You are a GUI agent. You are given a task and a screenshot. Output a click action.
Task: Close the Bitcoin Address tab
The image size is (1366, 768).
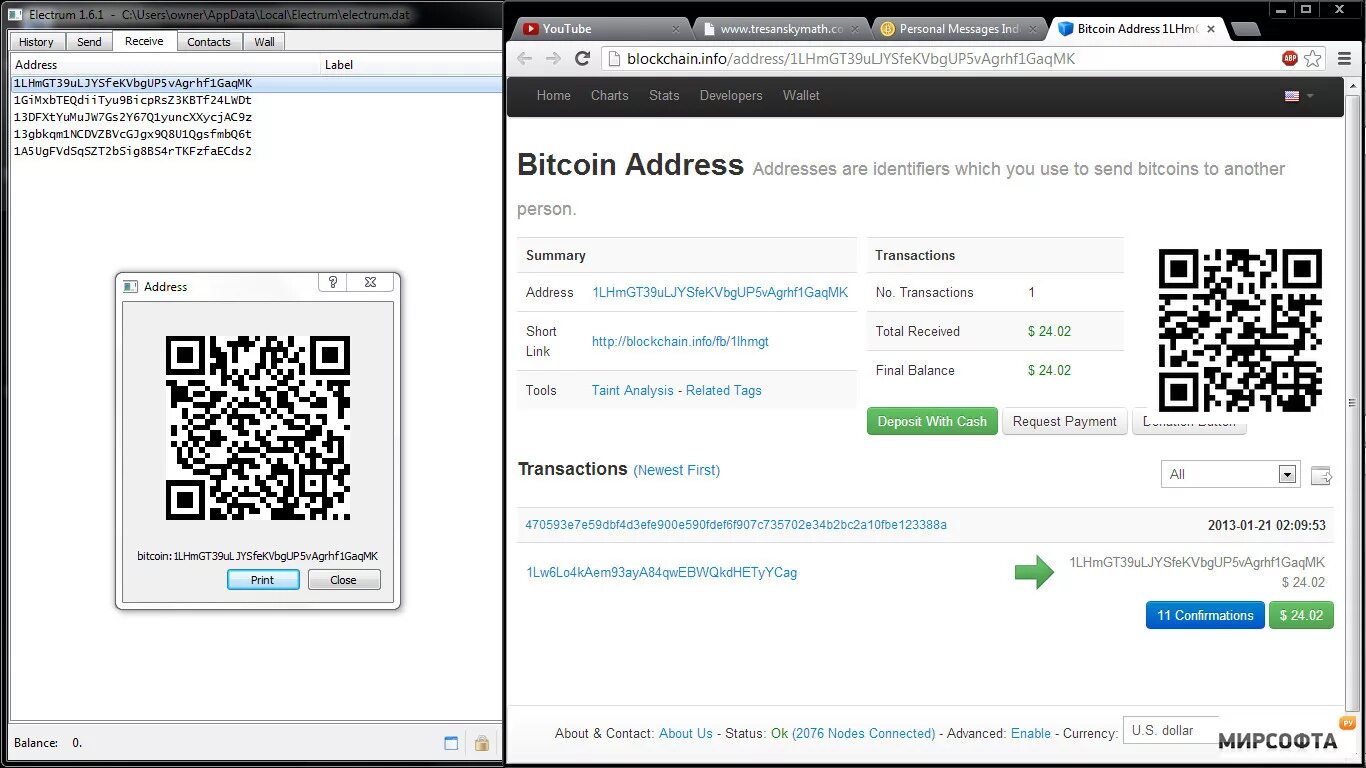click(1211, 29)
